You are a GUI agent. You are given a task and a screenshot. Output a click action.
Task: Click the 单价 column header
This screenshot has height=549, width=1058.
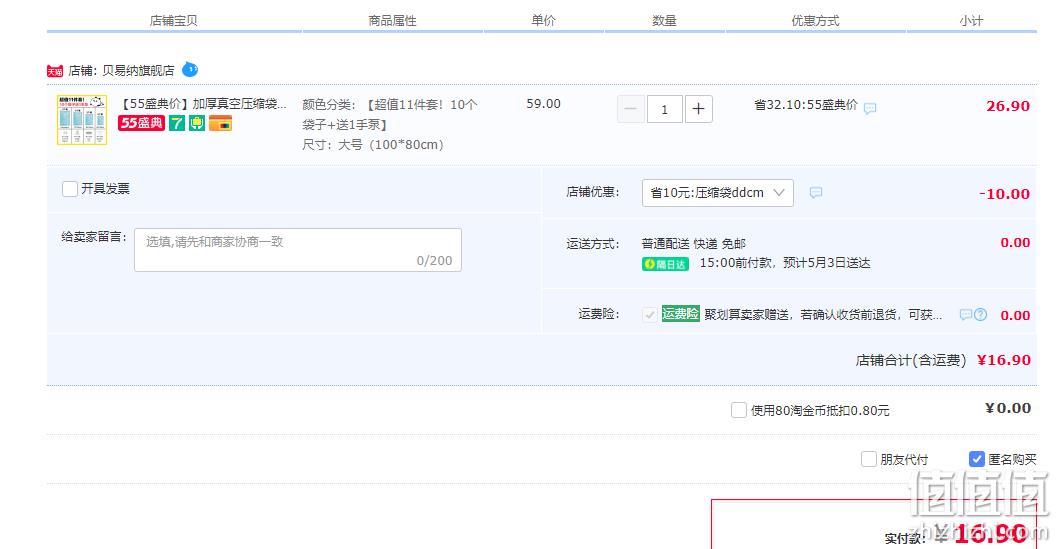click(543, 20)
